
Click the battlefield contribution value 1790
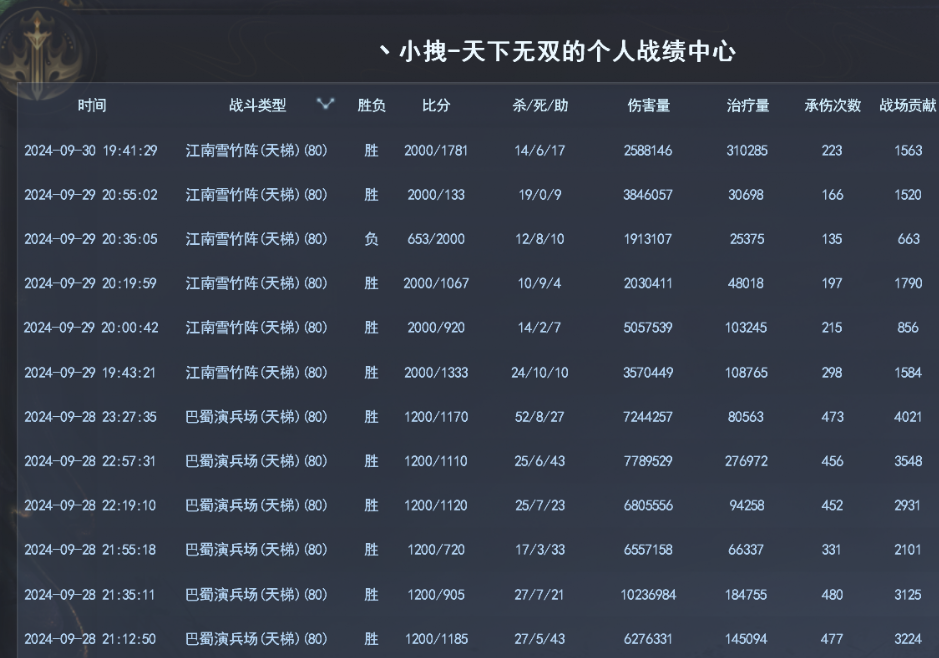tap(908, 283)
